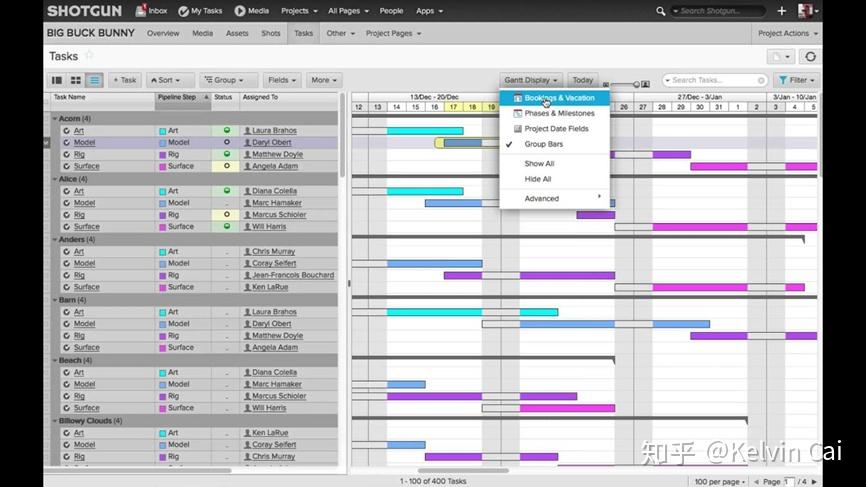The width and height of the screenshot is (866, 487).
Task: Open the More dropdown
Action: pos(324,80)
